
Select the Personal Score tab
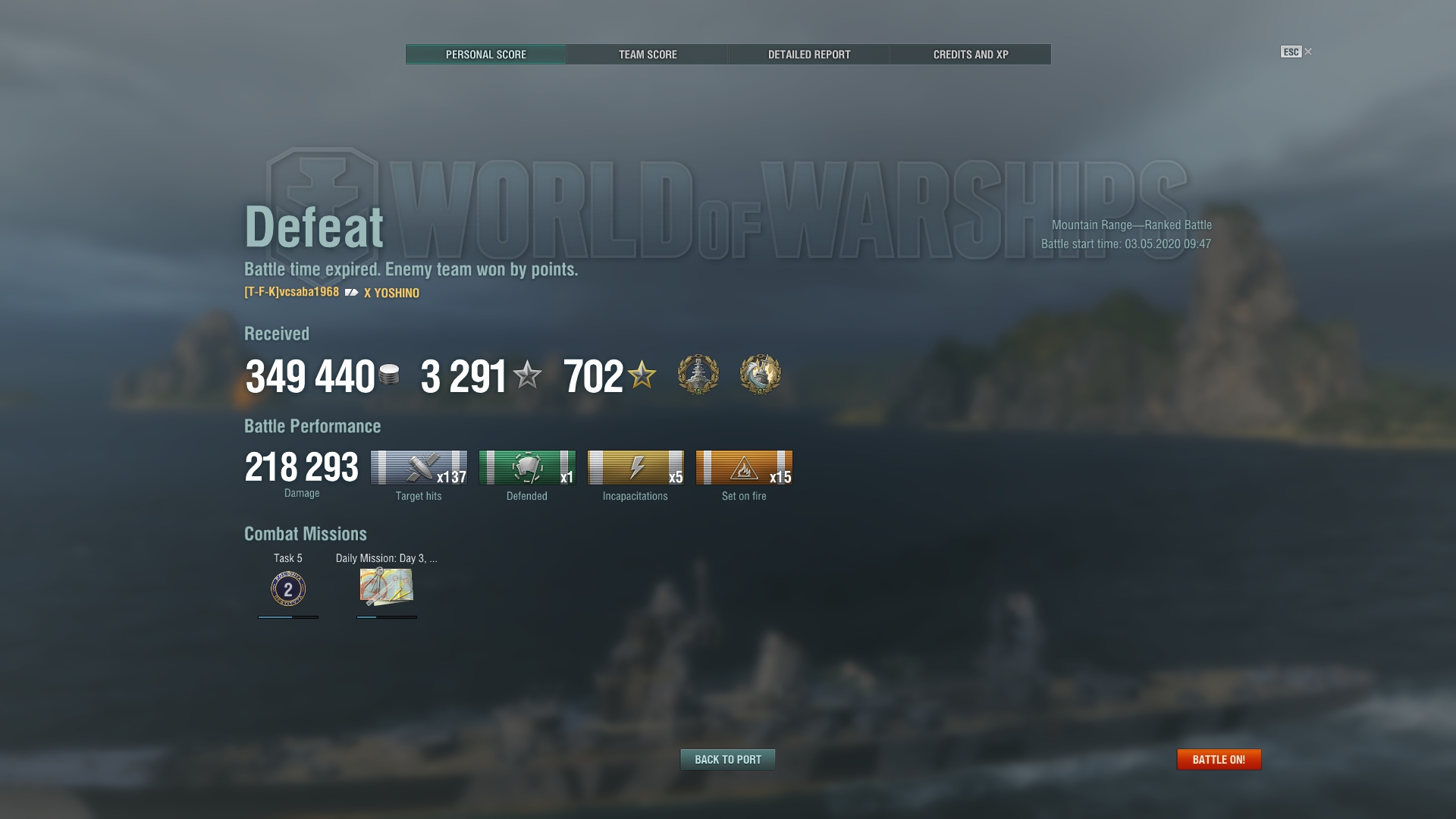coord(486,55)
